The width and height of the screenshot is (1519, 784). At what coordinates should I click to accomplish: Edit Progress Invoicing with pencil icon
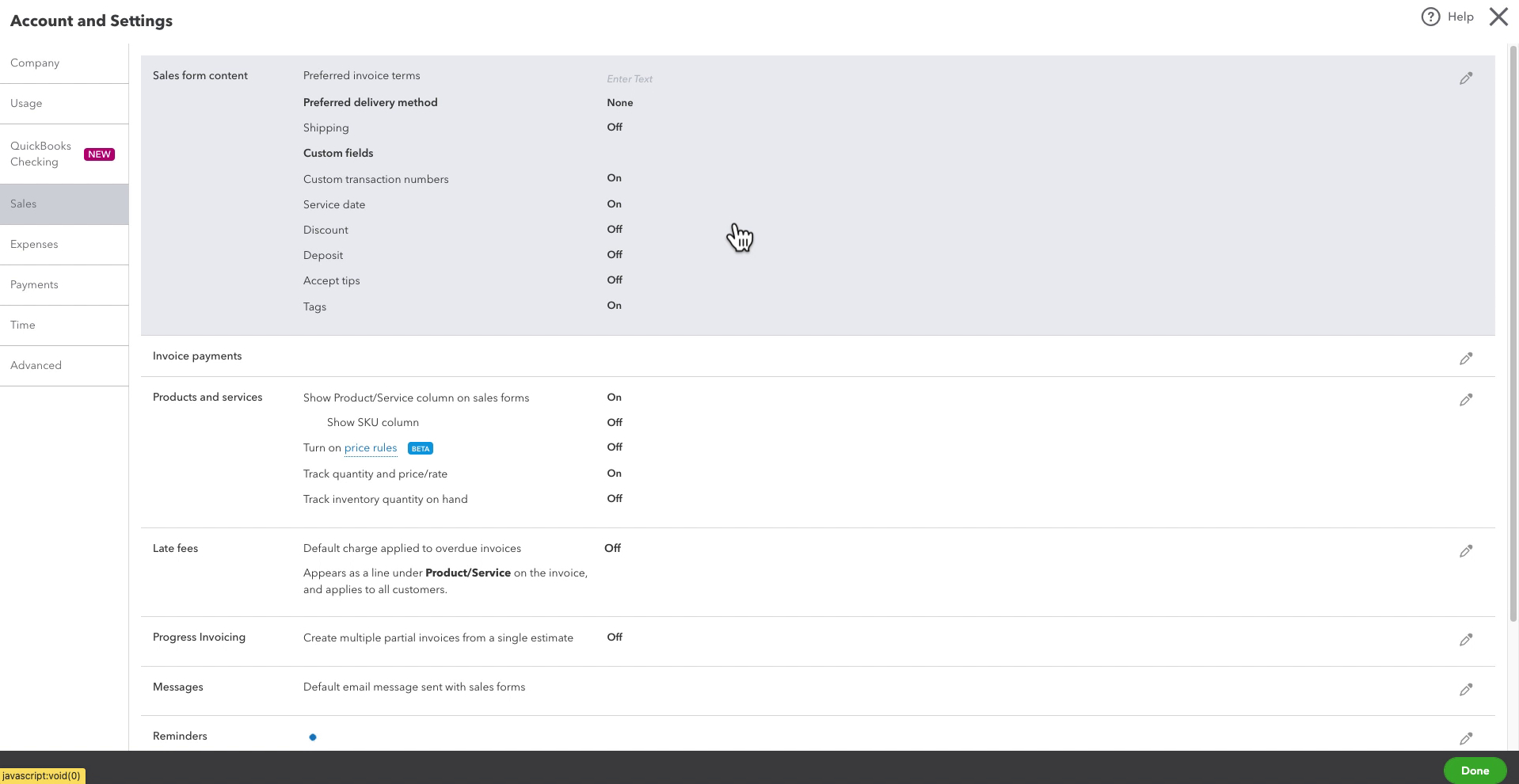tap(1466, 640)
